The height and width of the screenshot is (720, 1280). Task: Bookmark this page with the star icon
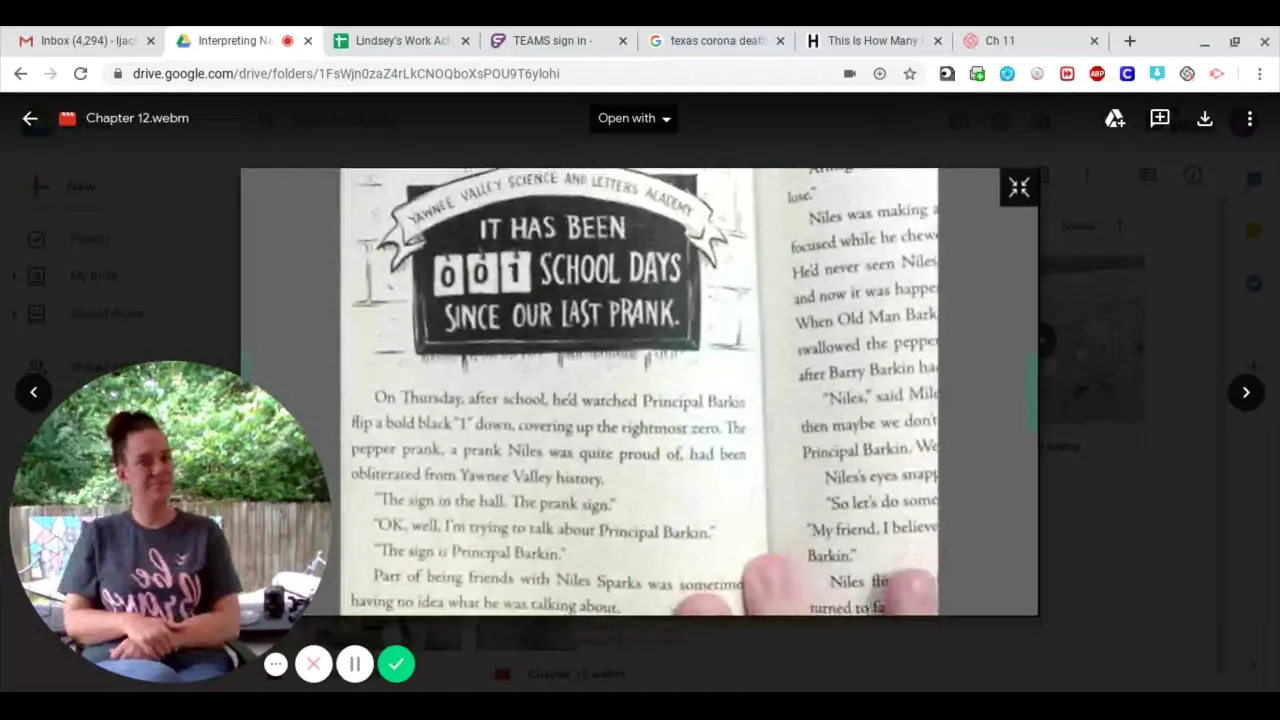(909, 73)
